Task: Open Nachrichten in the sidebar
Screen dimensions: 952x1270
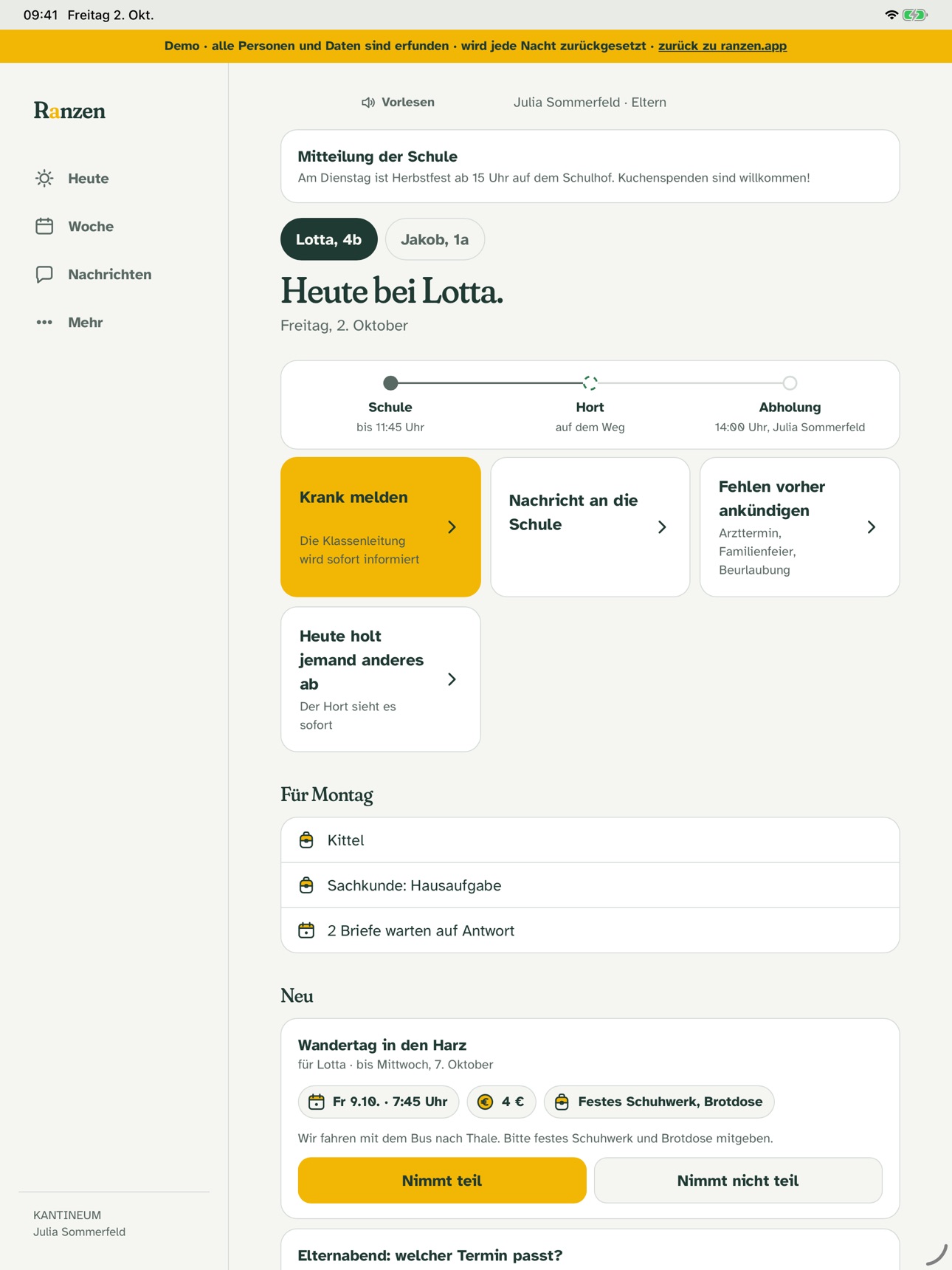Action: (x=114, y=274)
